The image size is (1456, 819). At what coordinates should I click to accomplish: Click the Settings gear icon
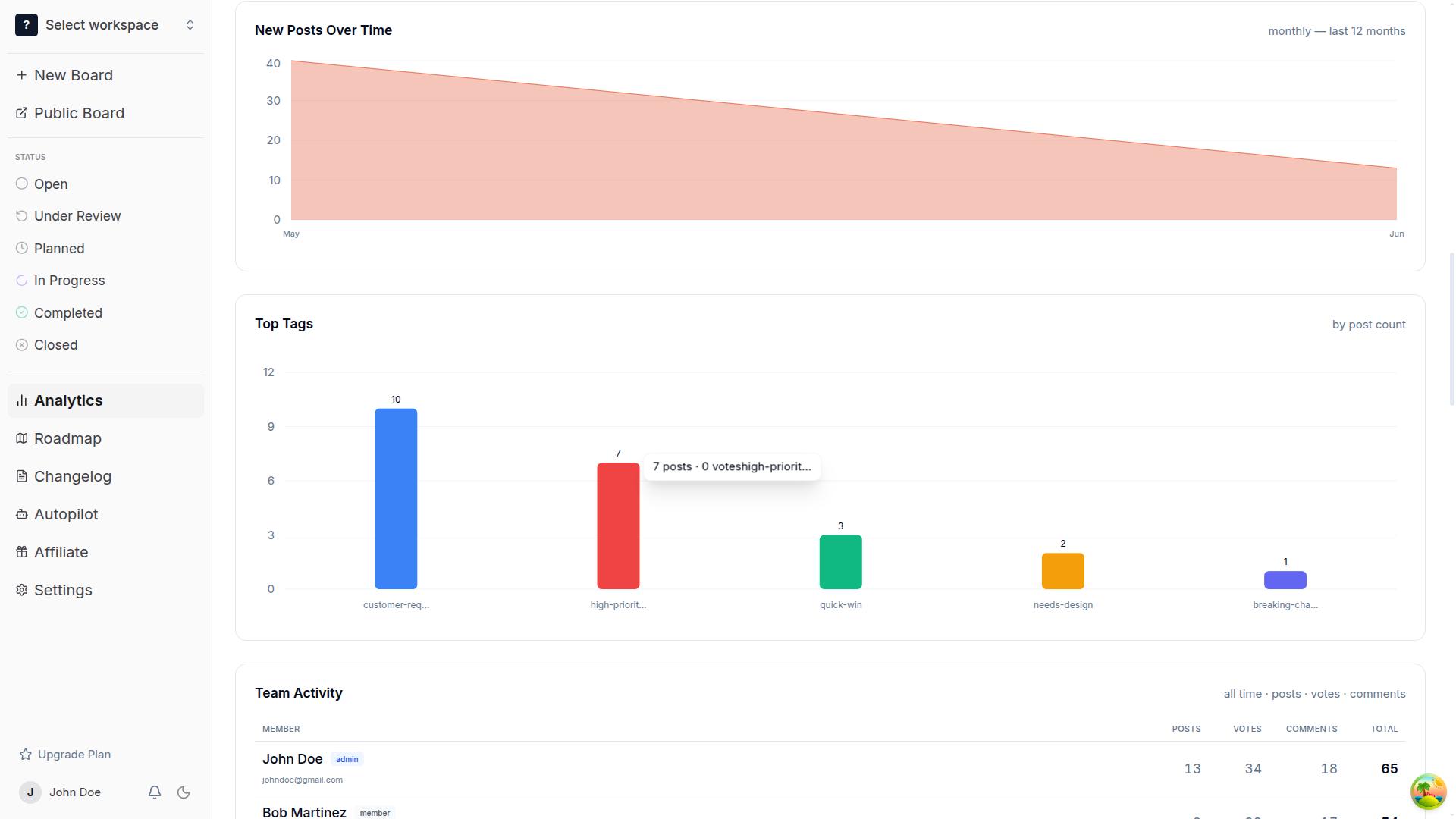22,590
